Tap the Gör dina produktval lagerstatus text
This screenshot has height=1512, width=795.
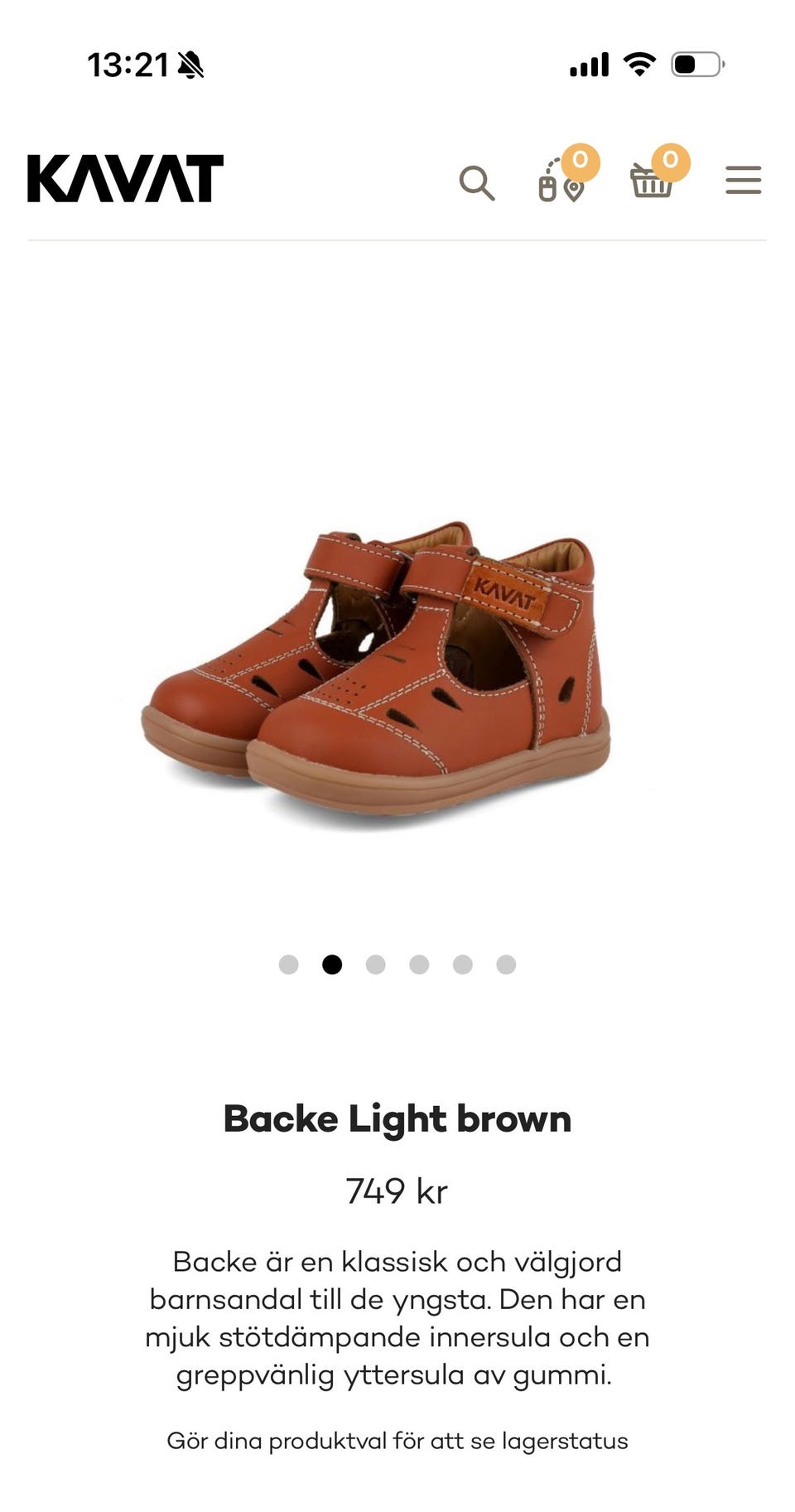[397, 1441]
